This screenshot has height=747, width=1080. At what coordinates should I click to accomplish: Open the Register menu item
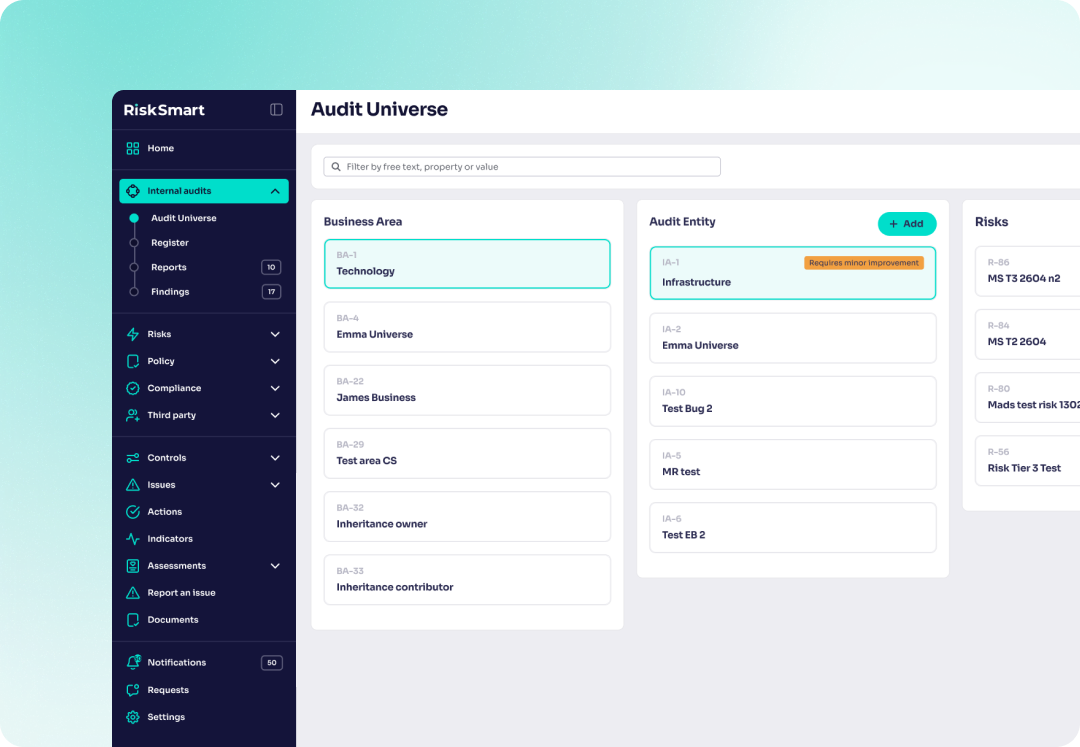[169, 242]
